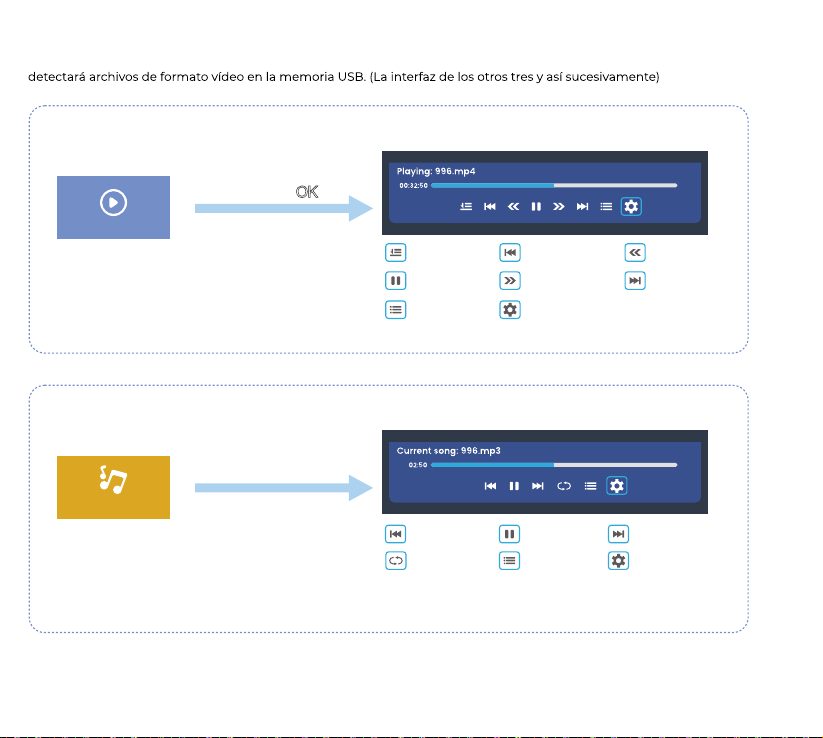The image size is (823, 738).
Task: Click gear legend icon below music player
Action: [618, 561]
